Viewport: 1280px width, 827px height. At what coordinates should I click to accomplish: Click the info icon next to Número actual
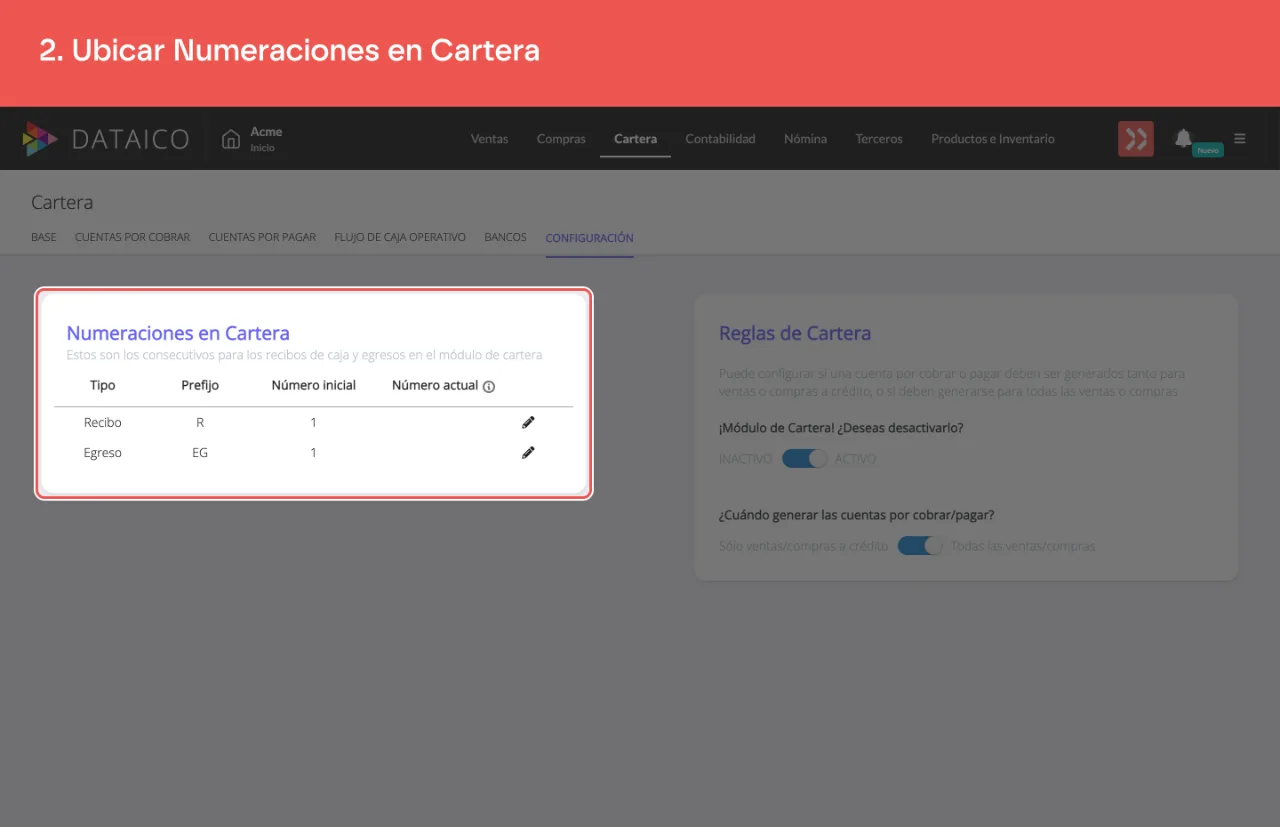(x=489, y=386)
